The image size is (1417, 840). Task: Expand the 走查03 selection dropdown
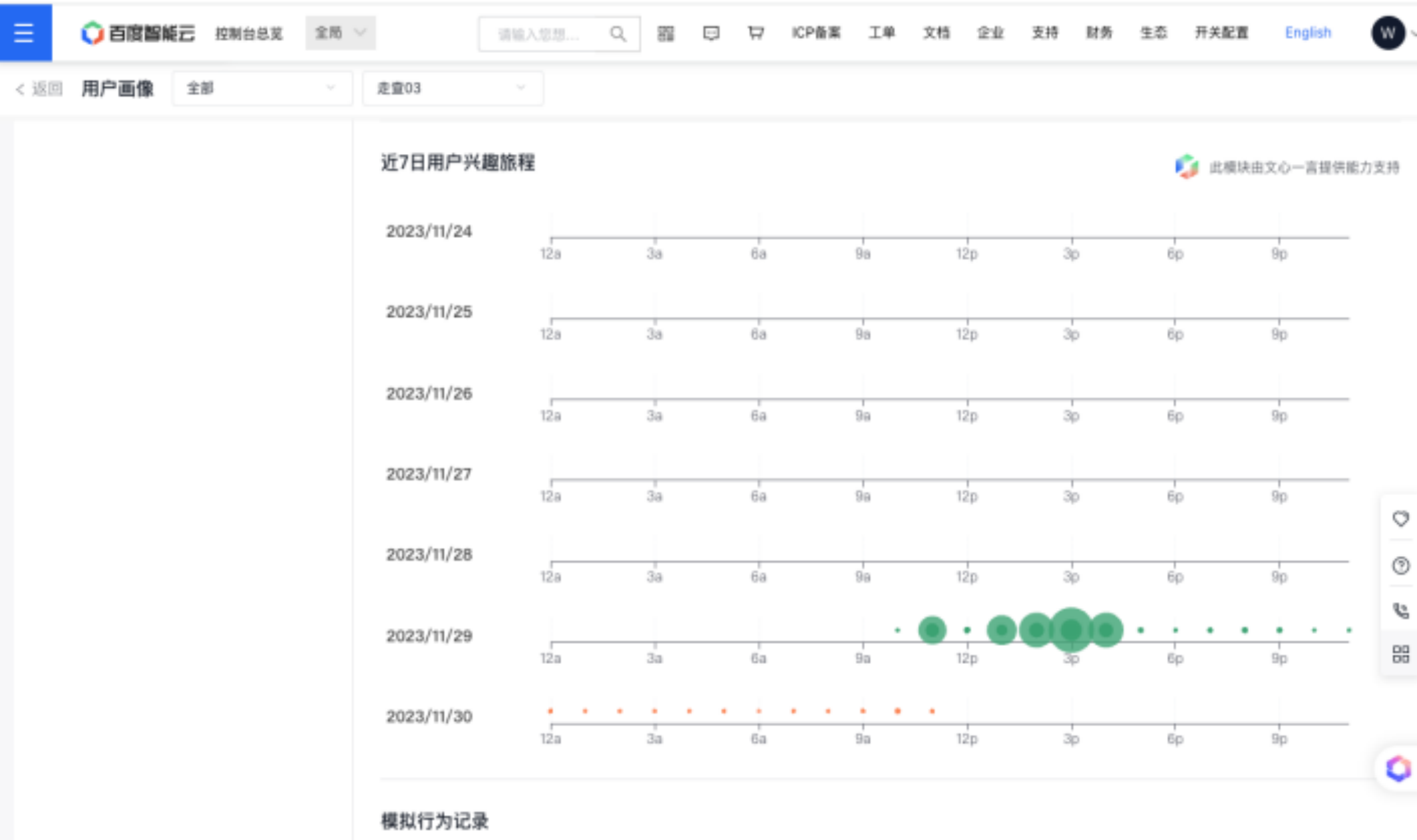452,89
